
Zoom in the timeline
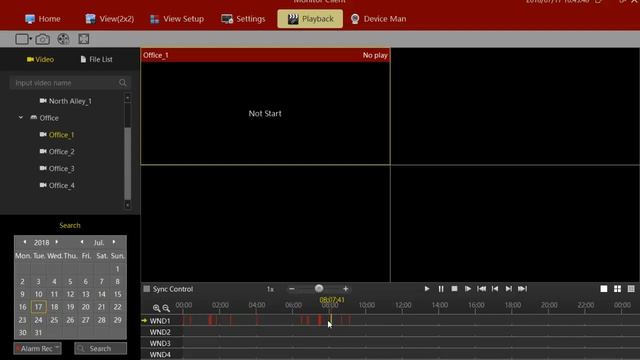click(156, 308)
